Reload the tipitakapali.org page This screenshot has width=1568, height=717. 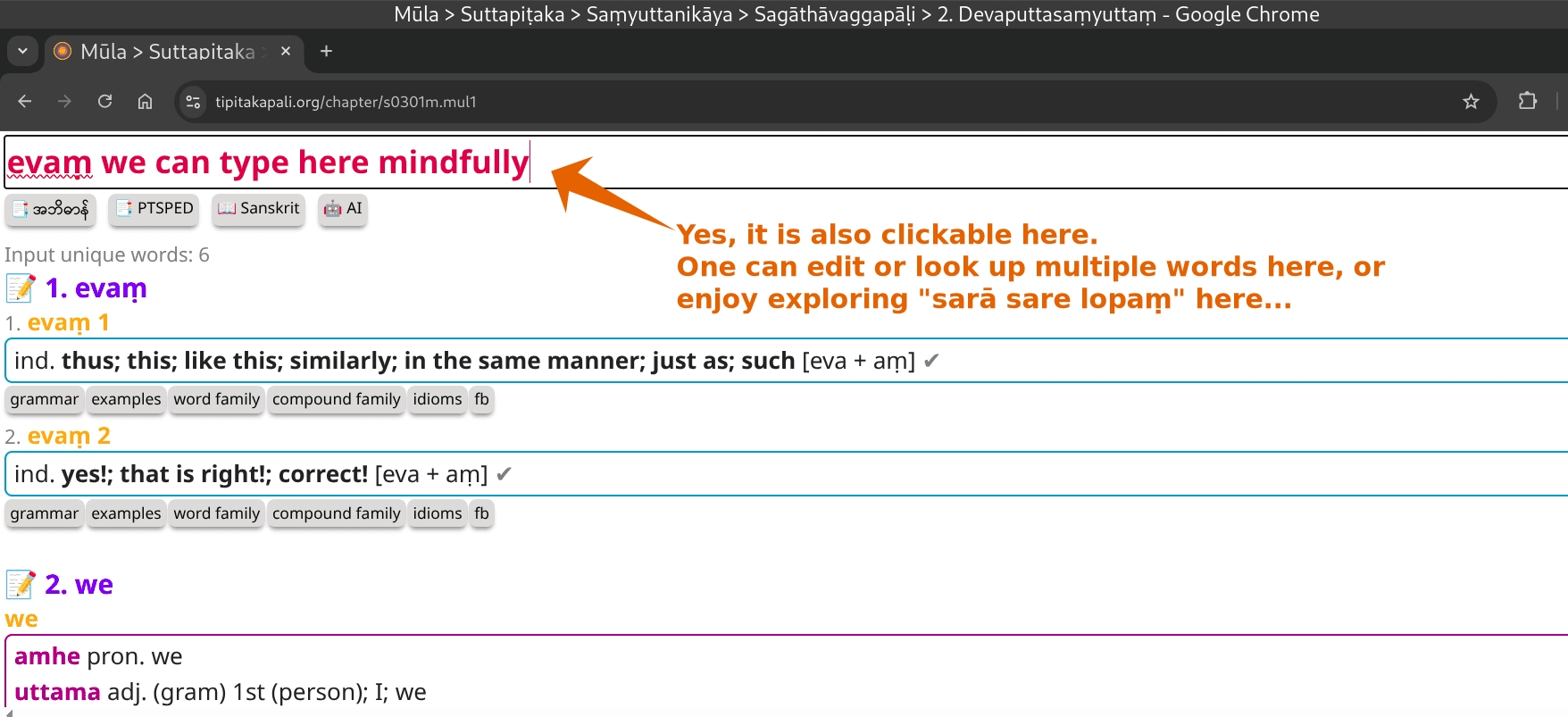click(x=104, y=102)
